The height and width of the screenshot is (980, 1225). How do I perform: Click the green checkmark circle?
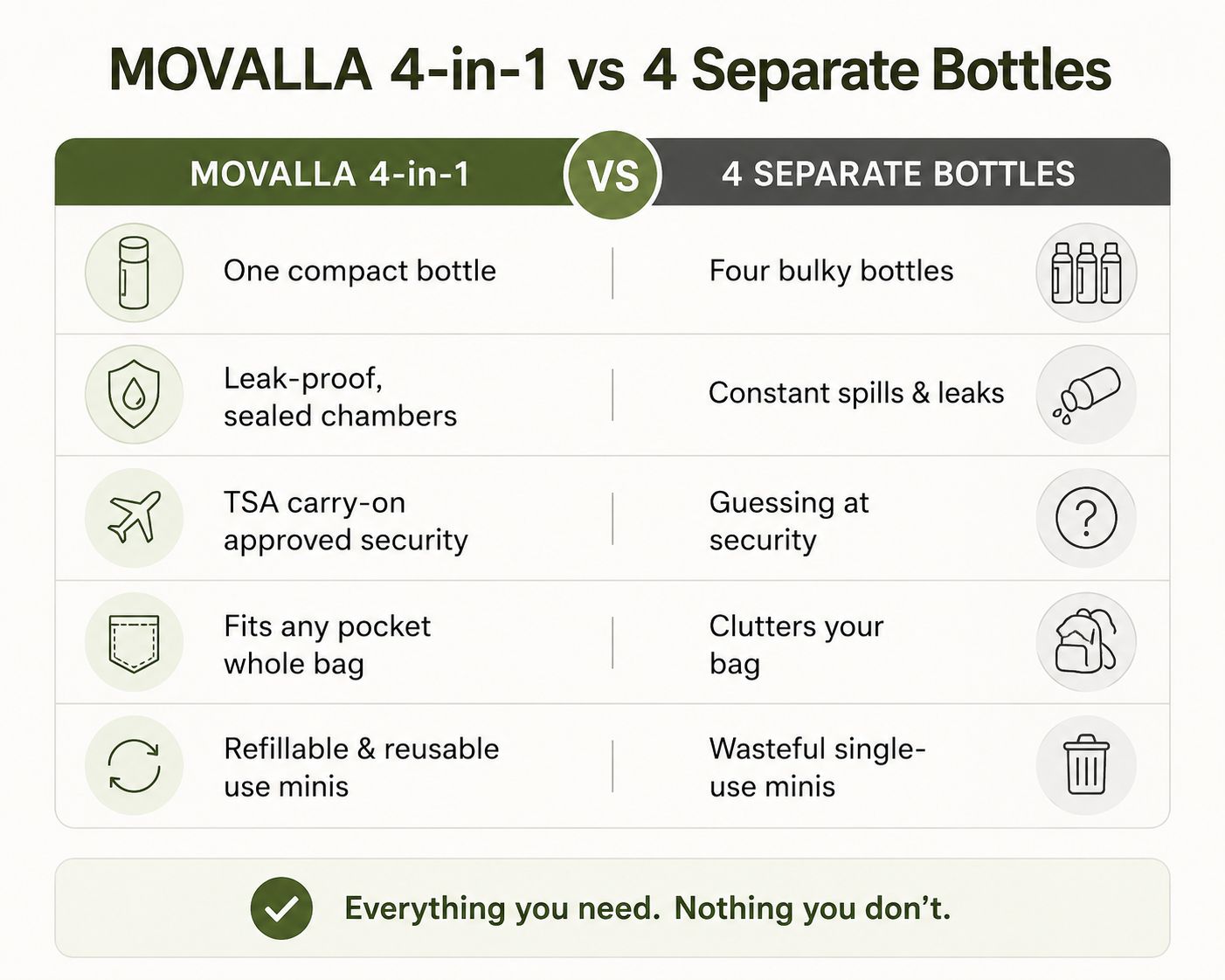click(281, 908)
